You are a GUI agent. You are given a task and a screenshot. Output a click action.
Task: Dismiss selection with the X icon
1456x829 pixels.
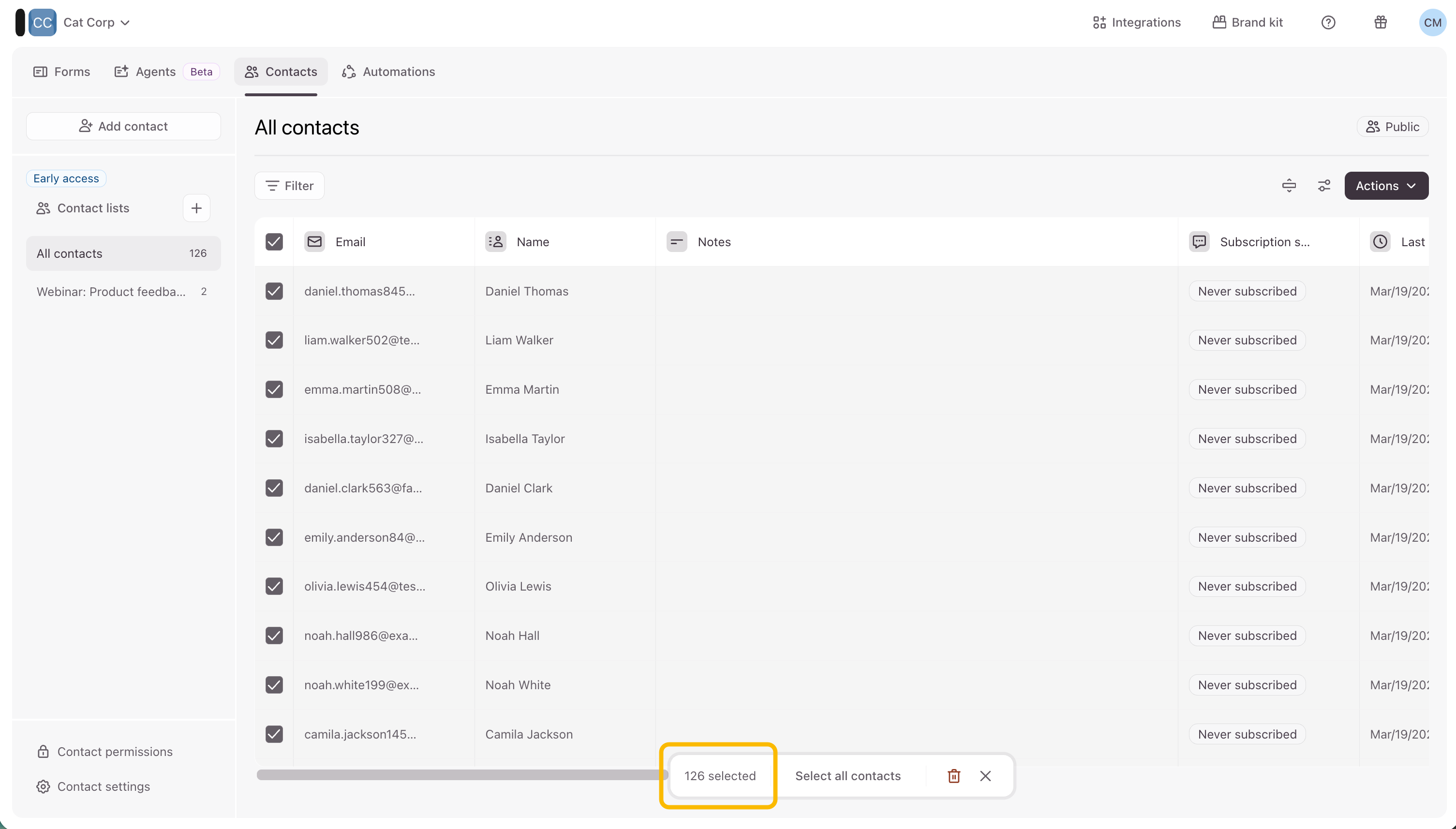986,776
